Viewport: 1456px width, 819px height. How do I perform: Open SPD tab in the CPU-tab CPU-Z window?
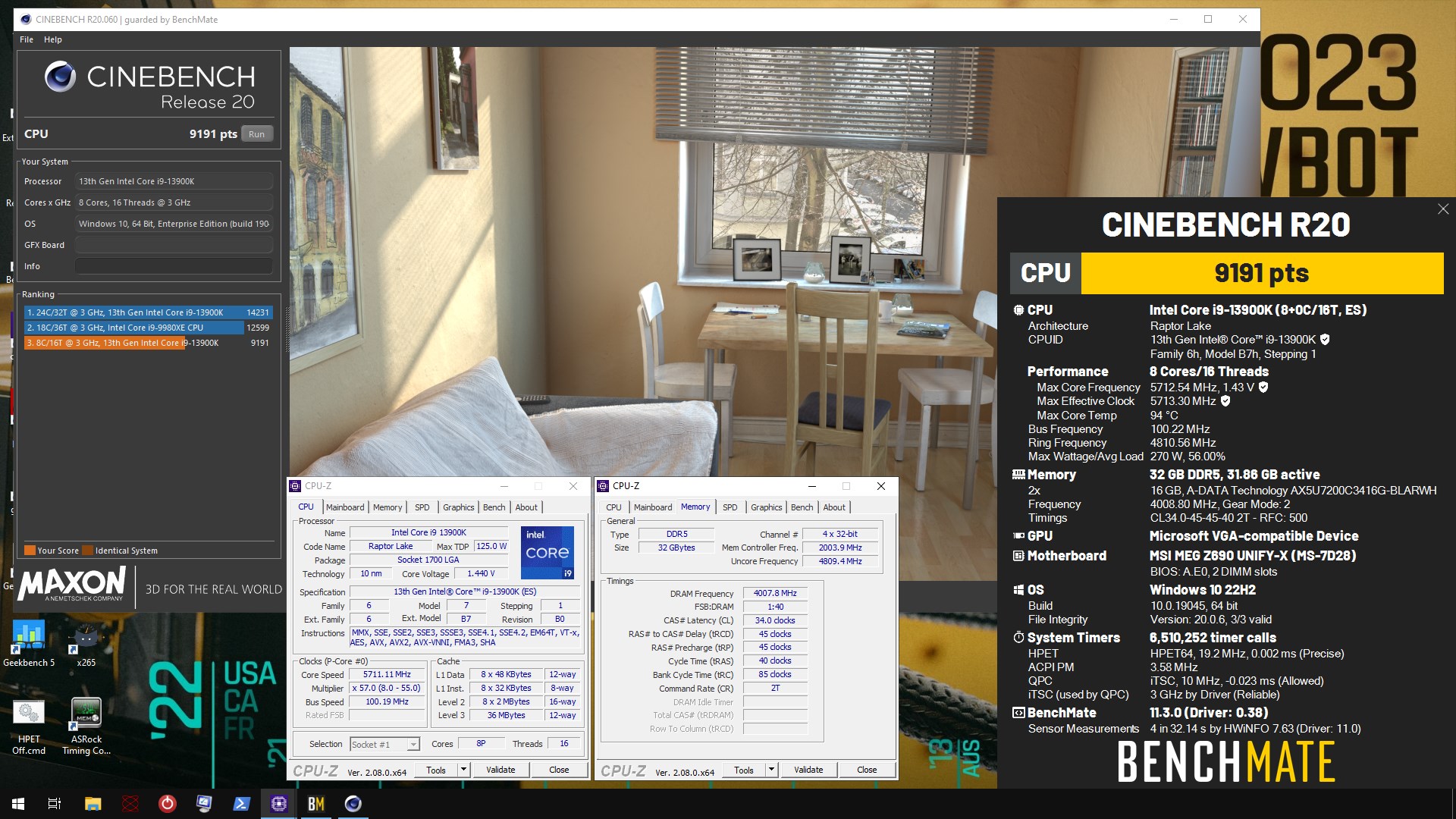422,507
